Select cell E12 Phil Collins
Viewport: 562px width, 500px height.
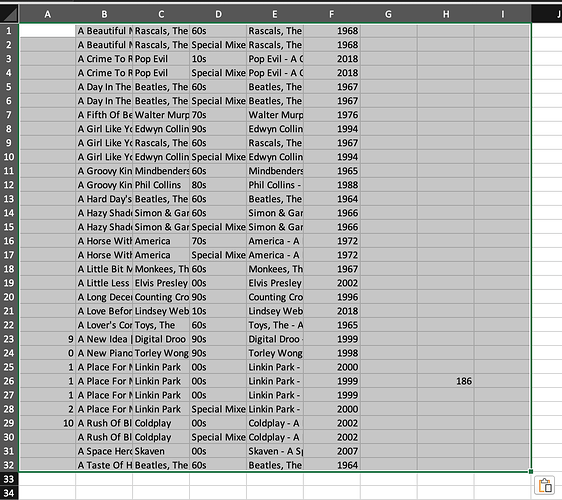(275, 185)
